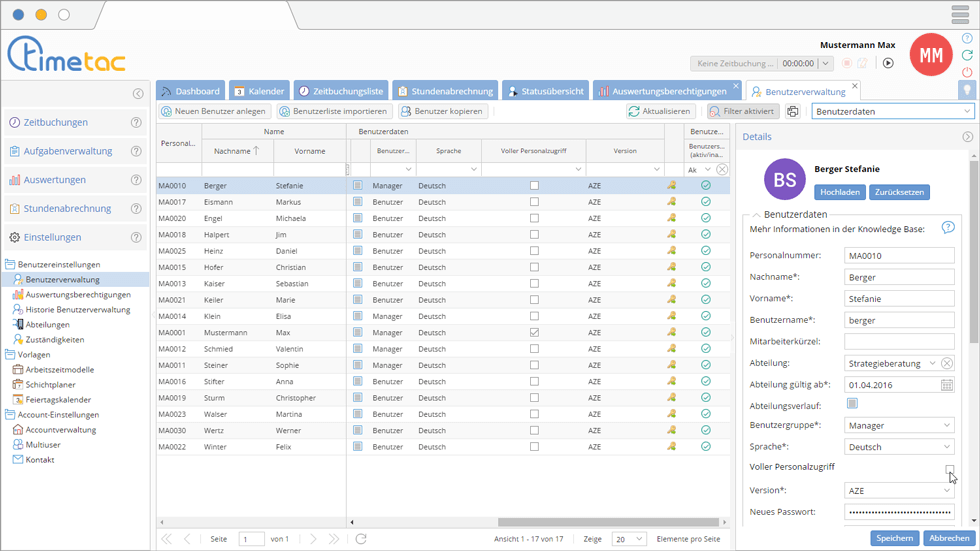Check Voller Personalzugriff for Eismann Markus row
Screen dimensions: 980x551
click(x=534, y=202)
